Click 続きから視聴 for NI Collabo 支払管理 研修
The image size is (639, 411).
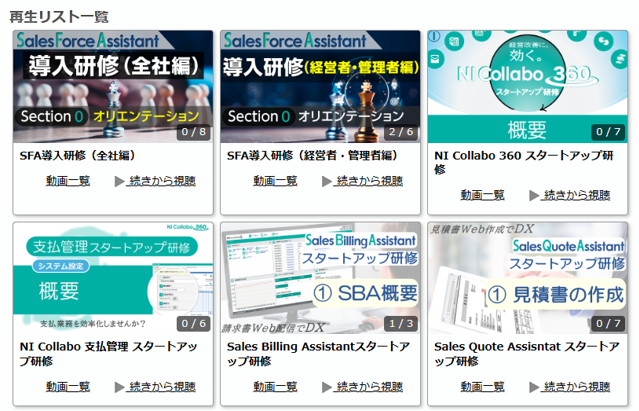[x=162, y=386]
